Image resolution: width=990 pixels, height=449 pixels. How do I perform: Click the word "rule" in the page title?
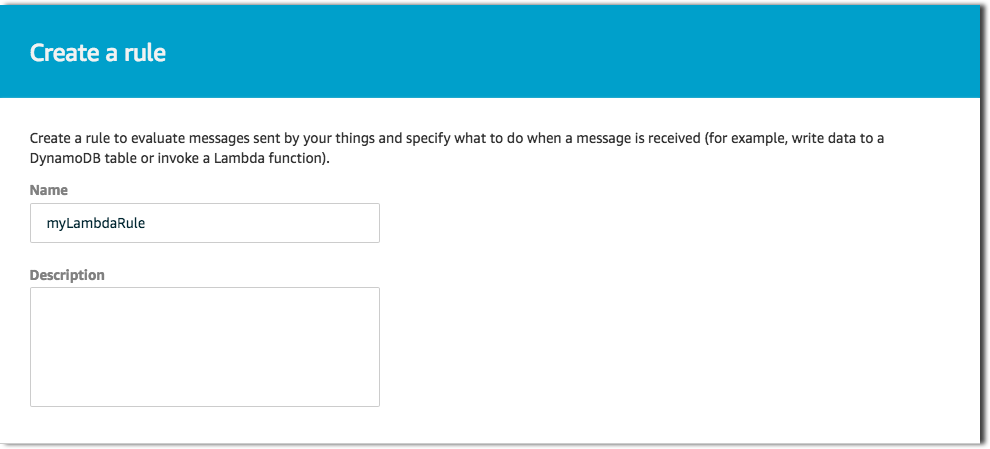(x=146, y=52)
